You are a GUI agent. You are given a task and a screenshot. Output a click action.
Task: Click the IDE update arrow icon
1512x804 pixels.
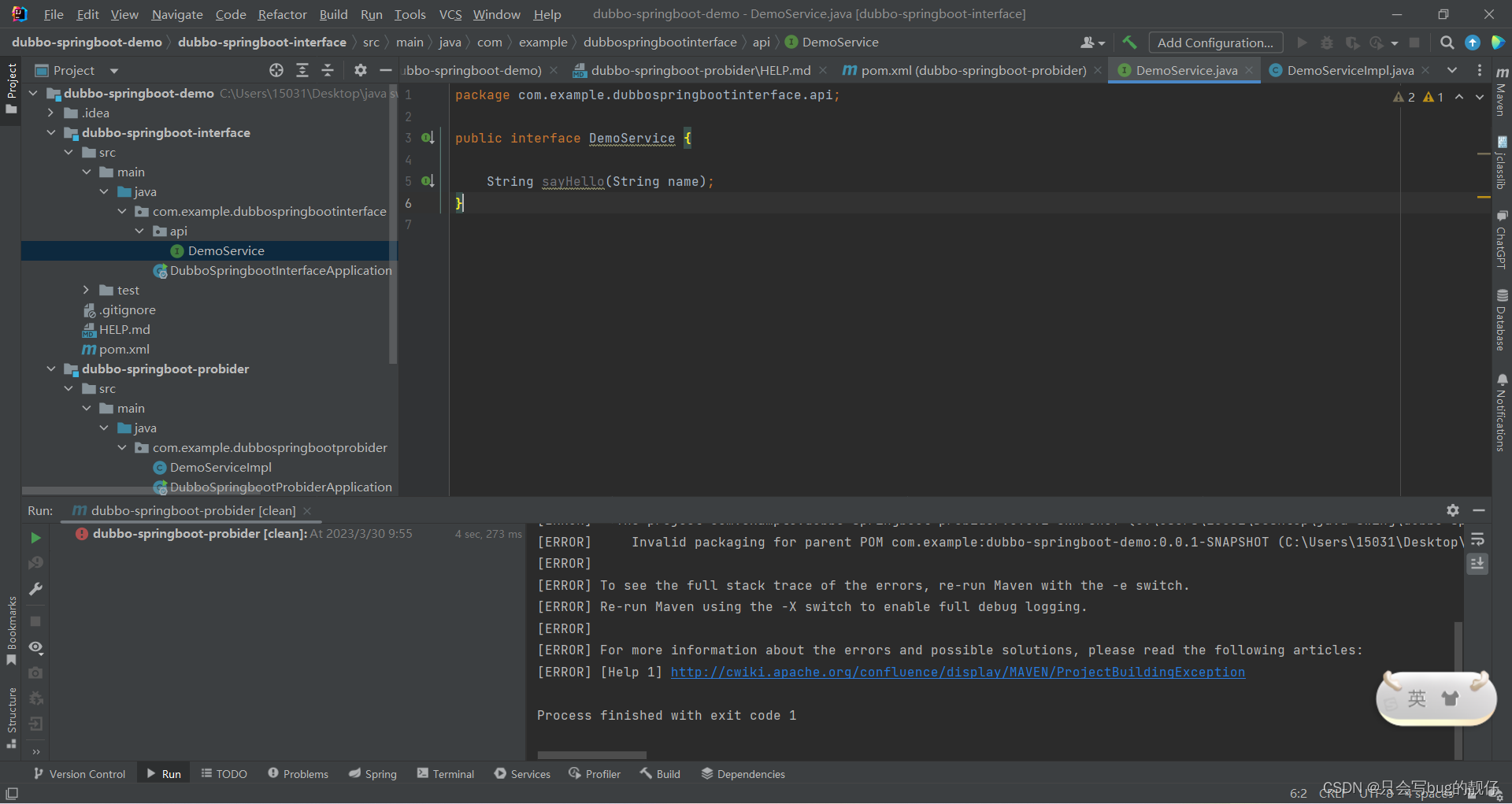pos(1472,43)
